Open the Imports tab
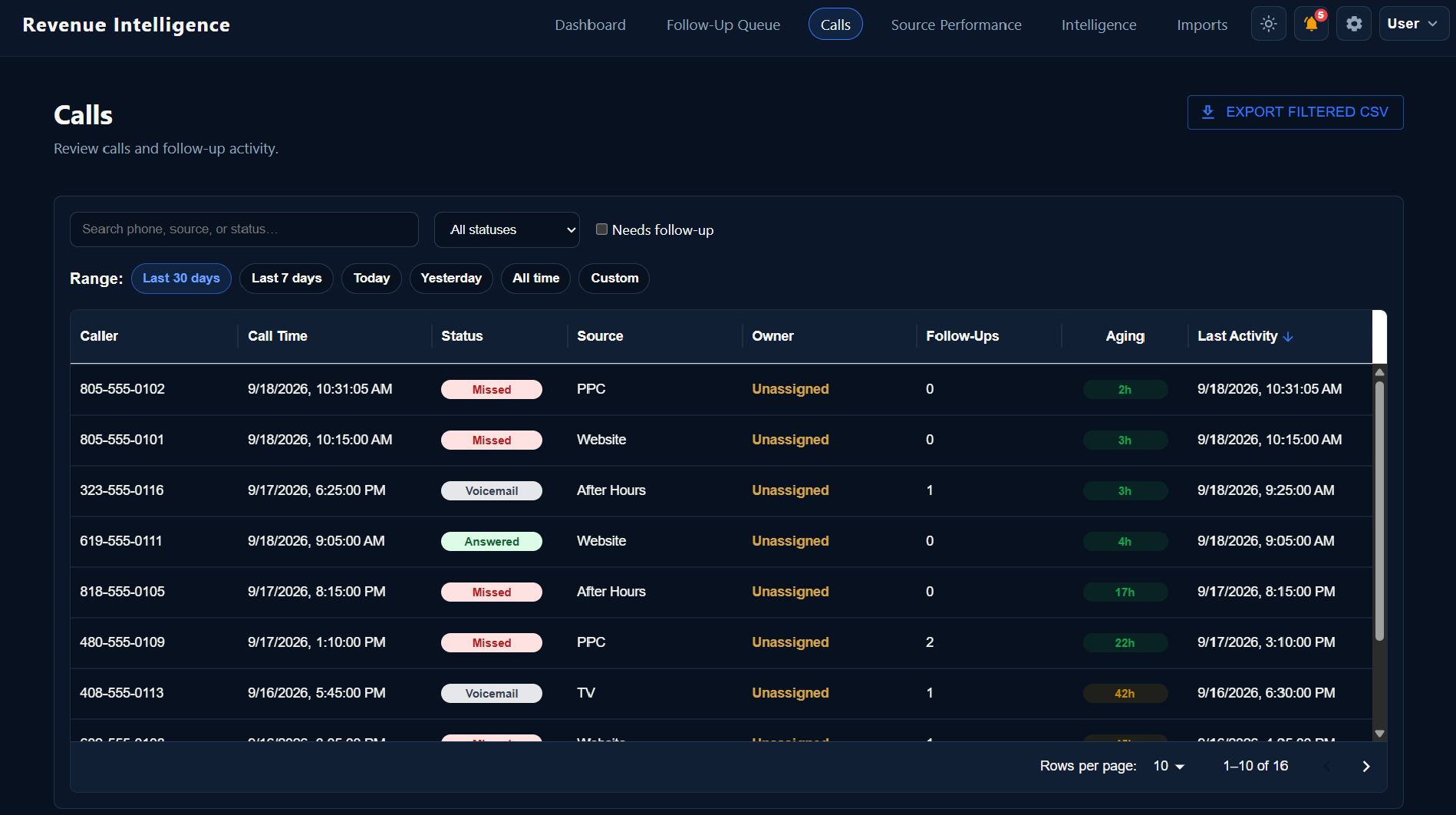The height and width of the screenshot is (815, 1456). (x=1201, y=25)
